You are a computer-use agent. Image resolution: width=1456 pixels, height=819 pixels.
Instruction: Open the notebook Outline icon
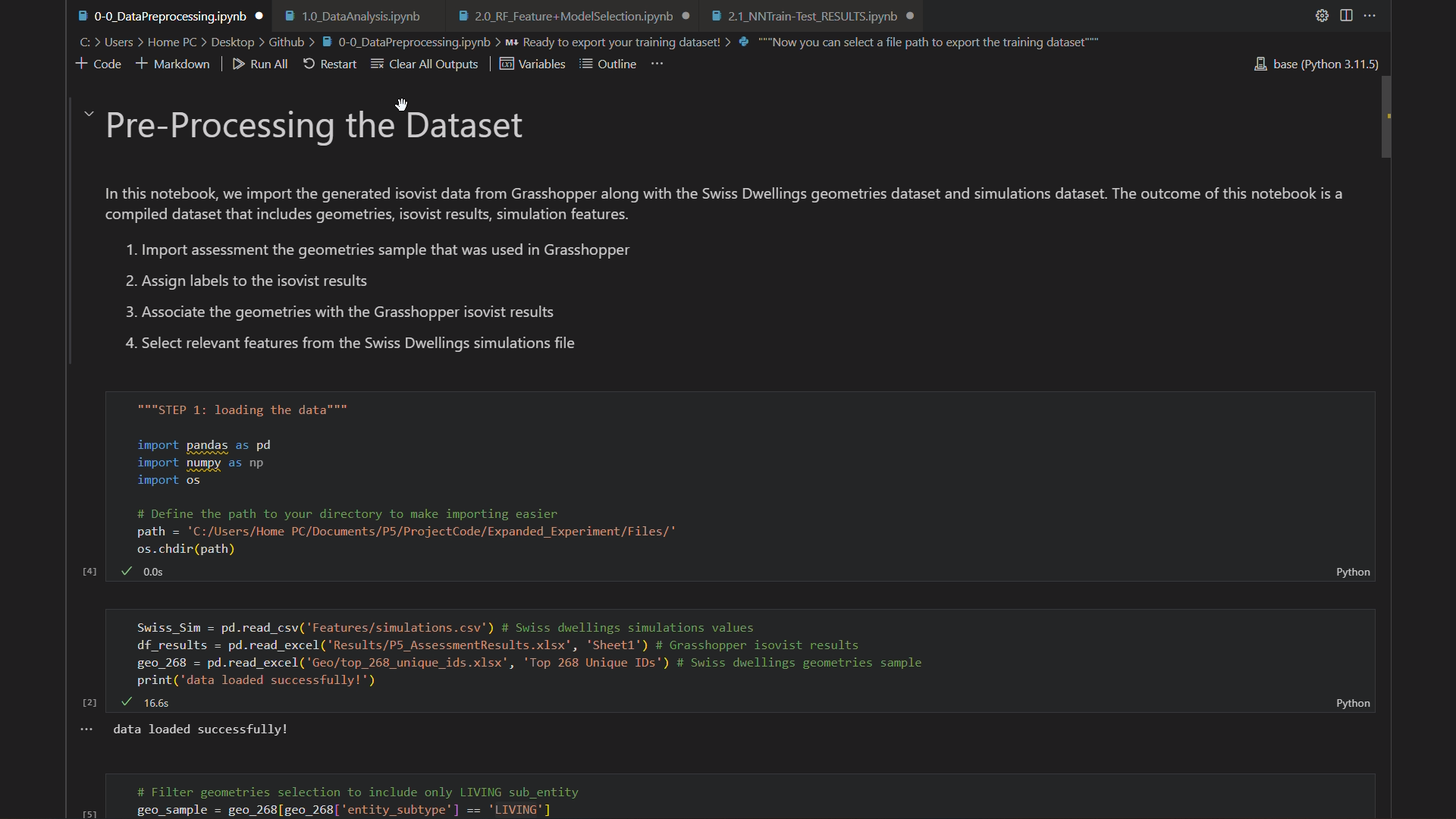pos(586,64)
